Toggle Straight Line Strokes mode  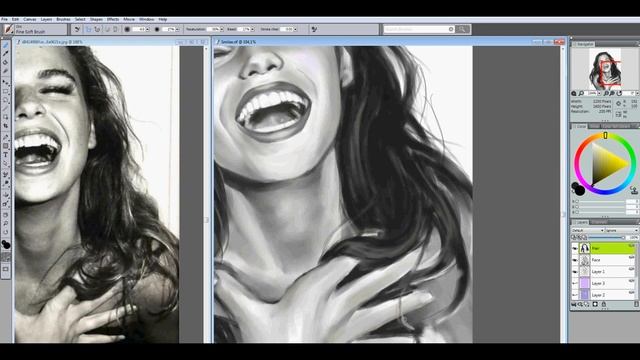pos(97,29)
